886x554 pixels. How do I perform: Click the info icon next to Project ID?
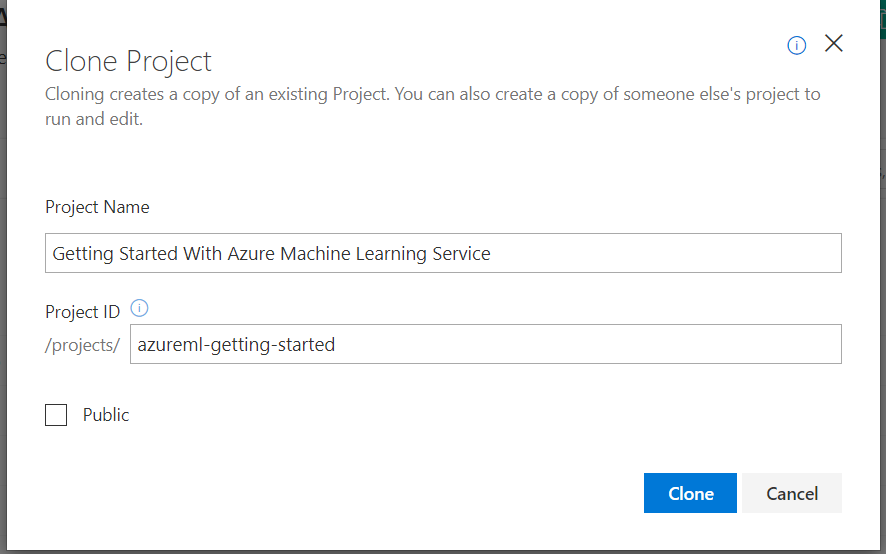point(140,308)
